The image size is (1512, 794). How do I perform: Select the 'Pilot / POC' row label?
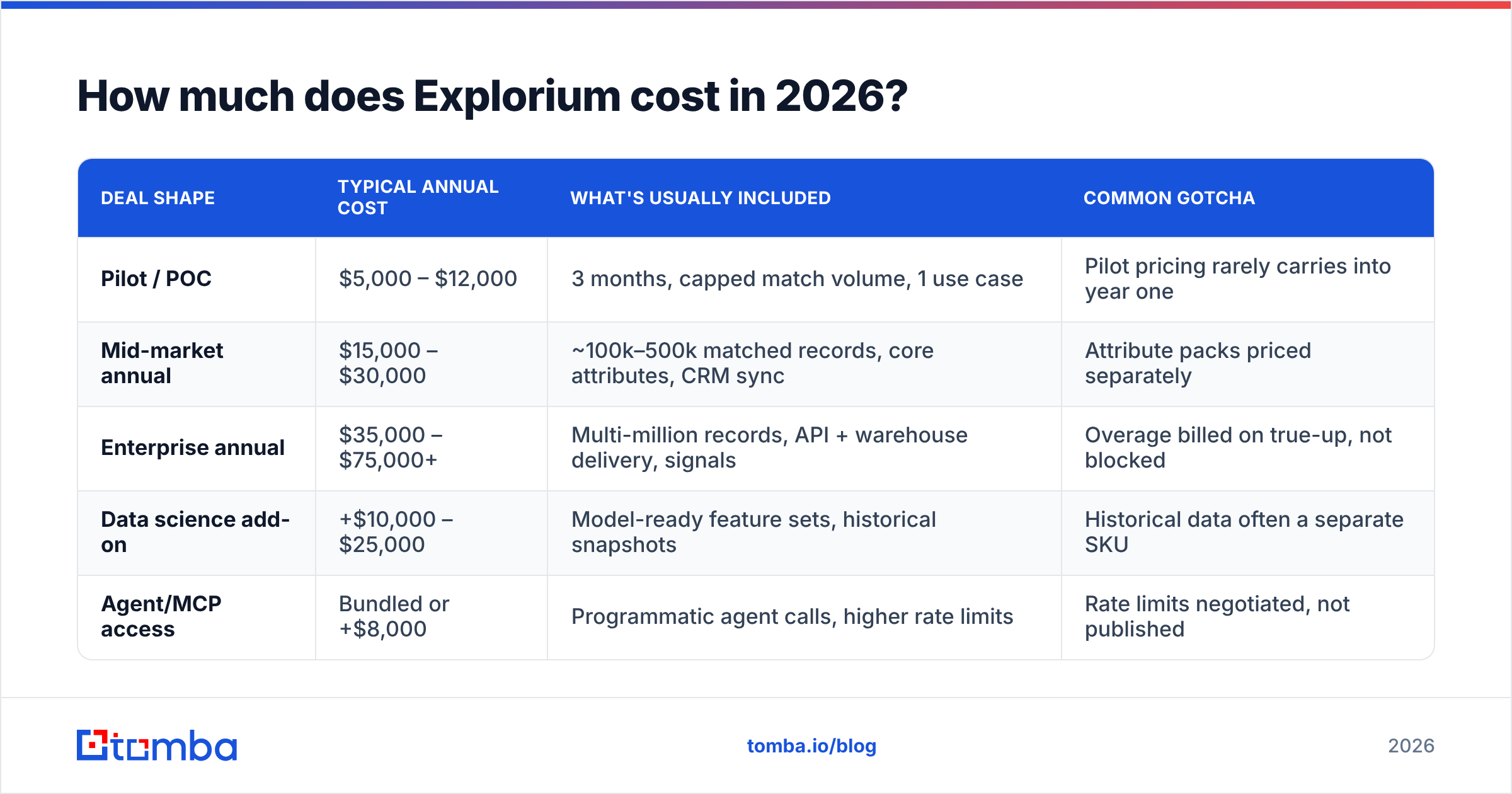pos(156,279)
